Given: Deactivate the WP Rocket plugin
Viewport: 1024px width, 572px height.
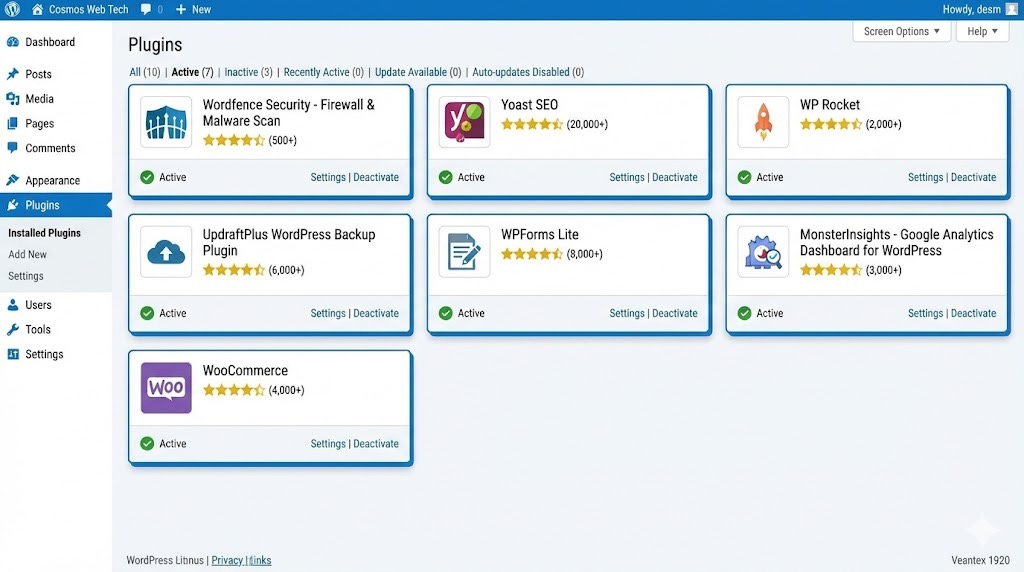Looking at the screenshot, I should [x=974, y=177].
